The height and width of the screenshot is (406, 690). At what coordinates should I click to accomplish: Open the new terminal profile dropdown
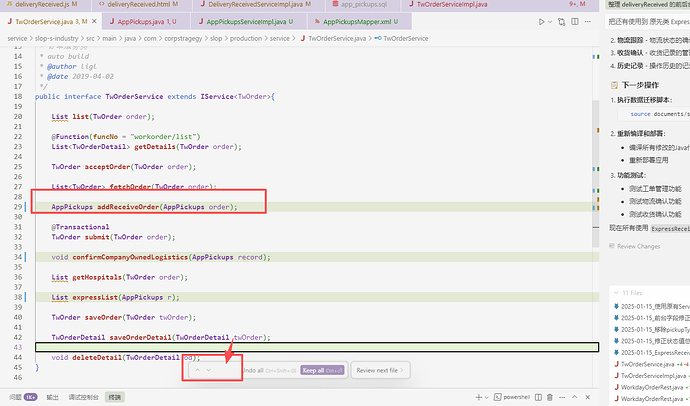click(487, 397)
